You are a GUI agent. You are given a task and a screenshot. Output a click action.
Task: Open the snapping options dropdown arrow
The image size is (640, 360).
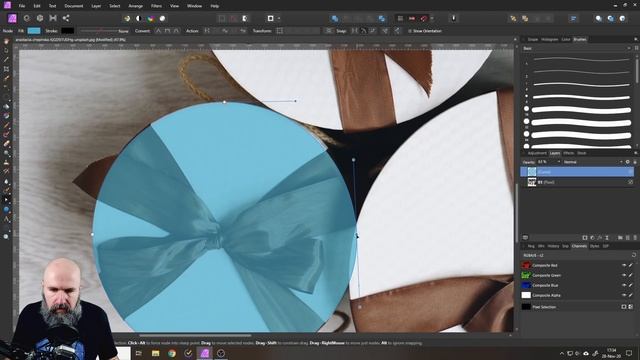point(432,18)
